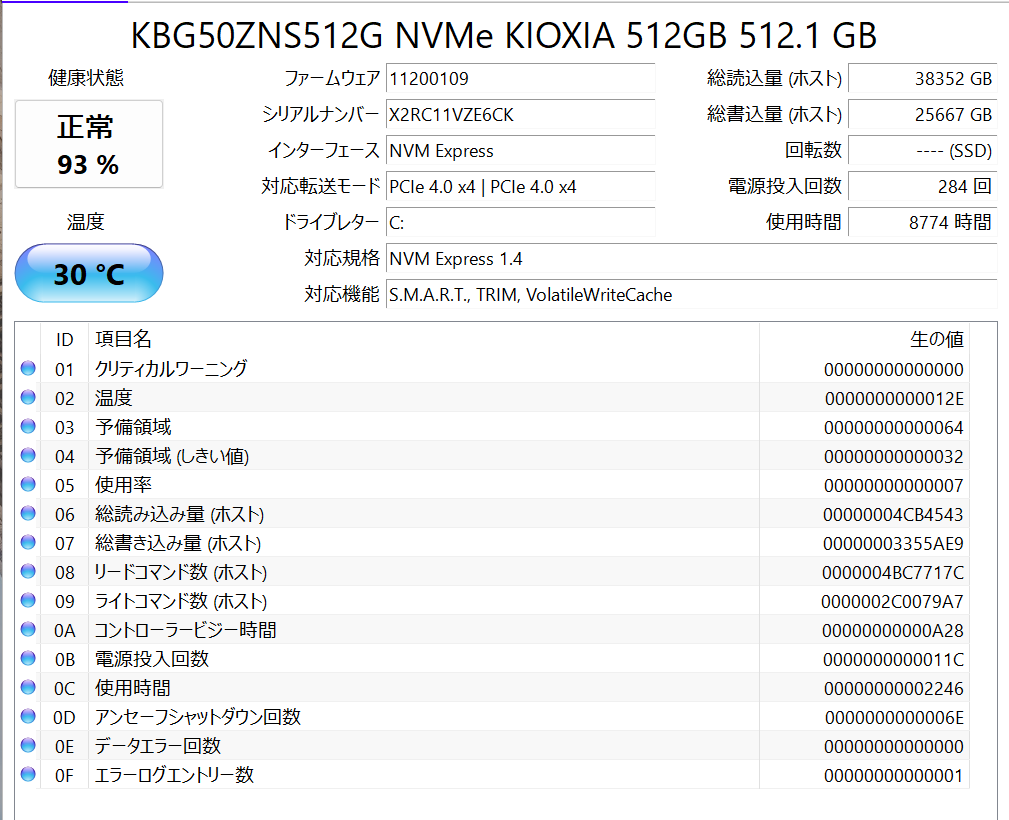Click the drive title KBG50ZNS512G NVMe KIOXIA
This screenshot has width=1009, height=820.
(x=504, y=36)
